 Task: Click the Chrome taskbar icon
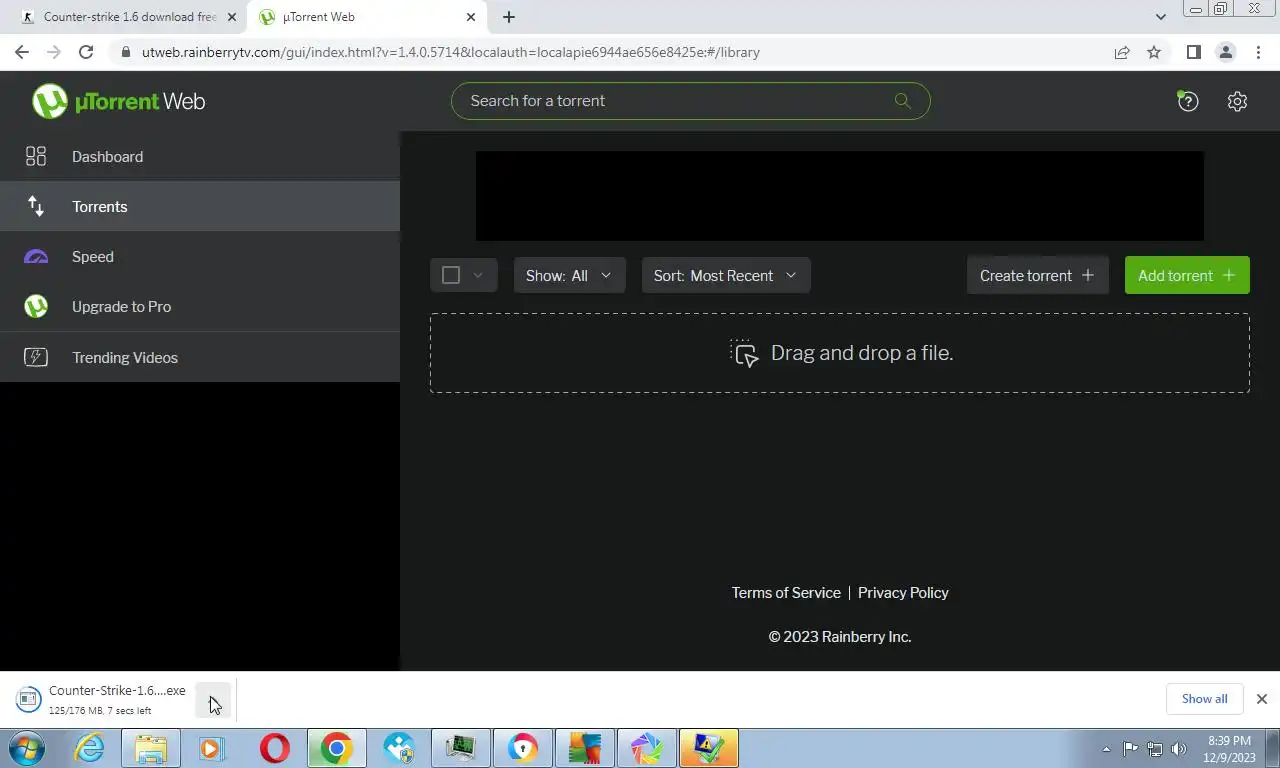pyautogui.click(x=337, y=748)
